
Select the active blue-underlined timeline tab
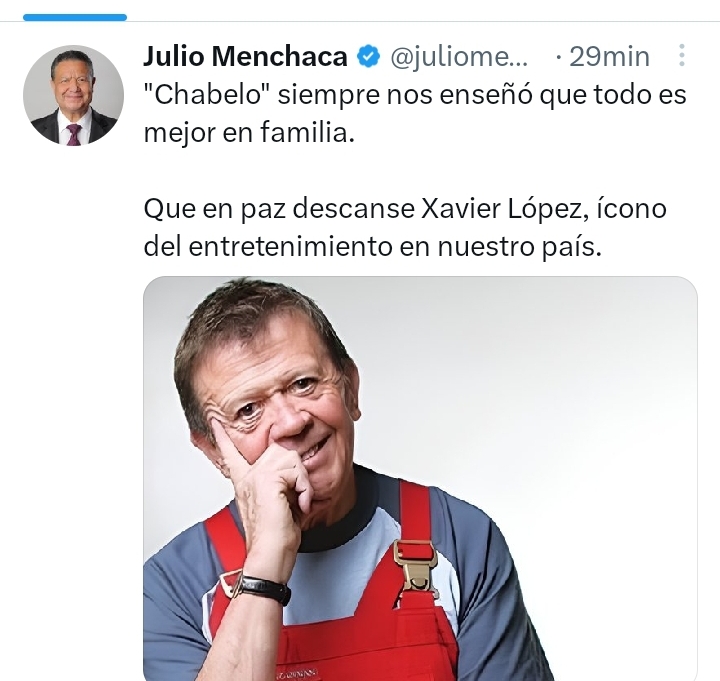click(x=75, y=17)
